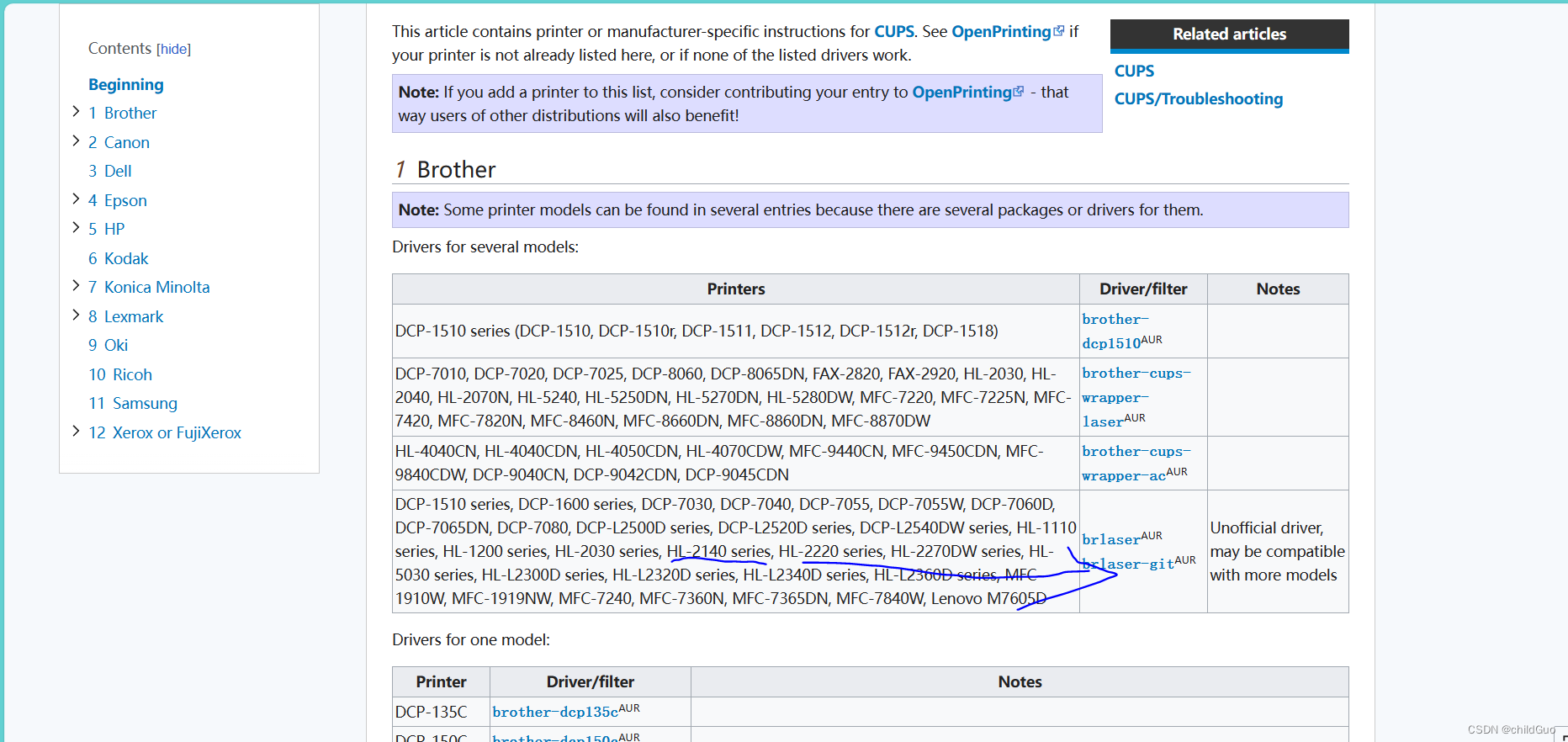The image size is (1568, 742).
Task: Open the brlaser AUR package link
Action: [1111, 539]
